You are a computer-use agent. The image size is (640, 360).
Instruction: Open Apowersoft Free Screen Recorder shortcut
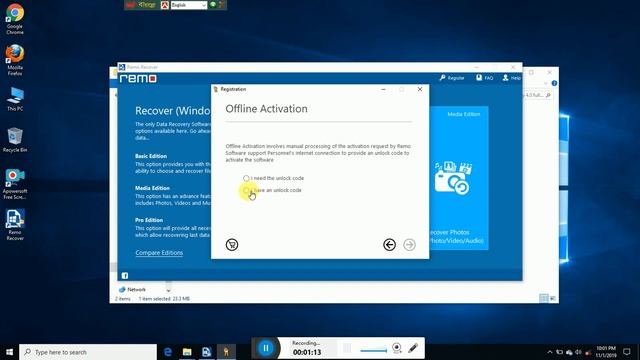tap(15, 184)
